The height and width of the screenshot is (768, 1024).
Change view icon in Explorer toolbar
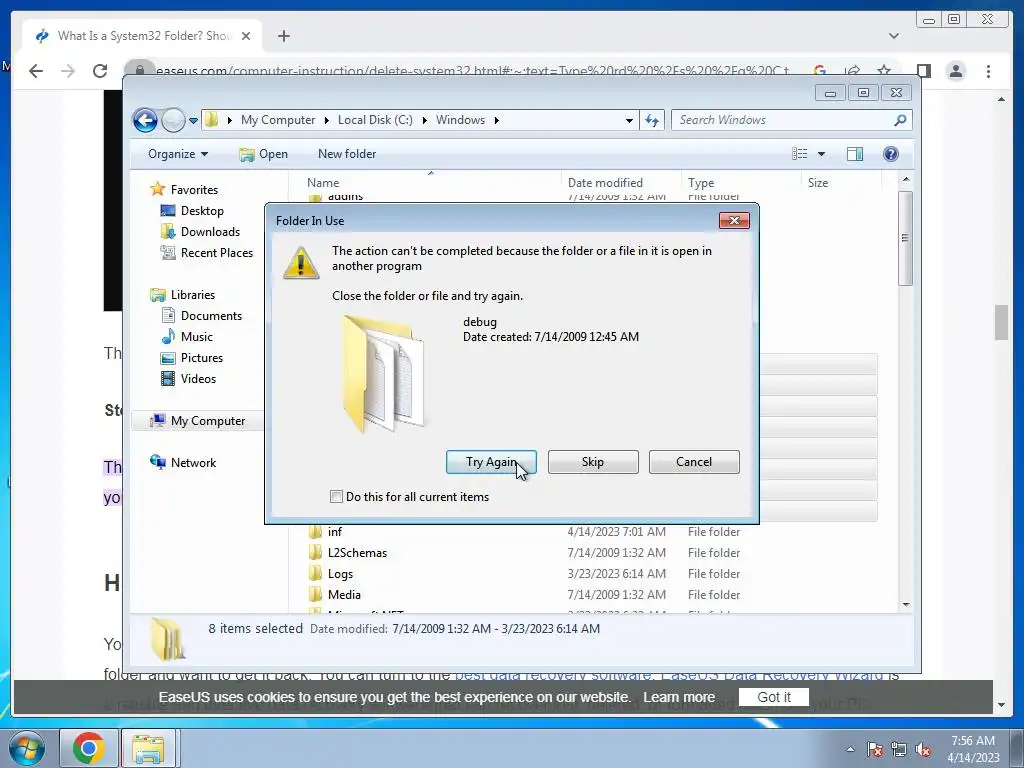coord(799,154)
